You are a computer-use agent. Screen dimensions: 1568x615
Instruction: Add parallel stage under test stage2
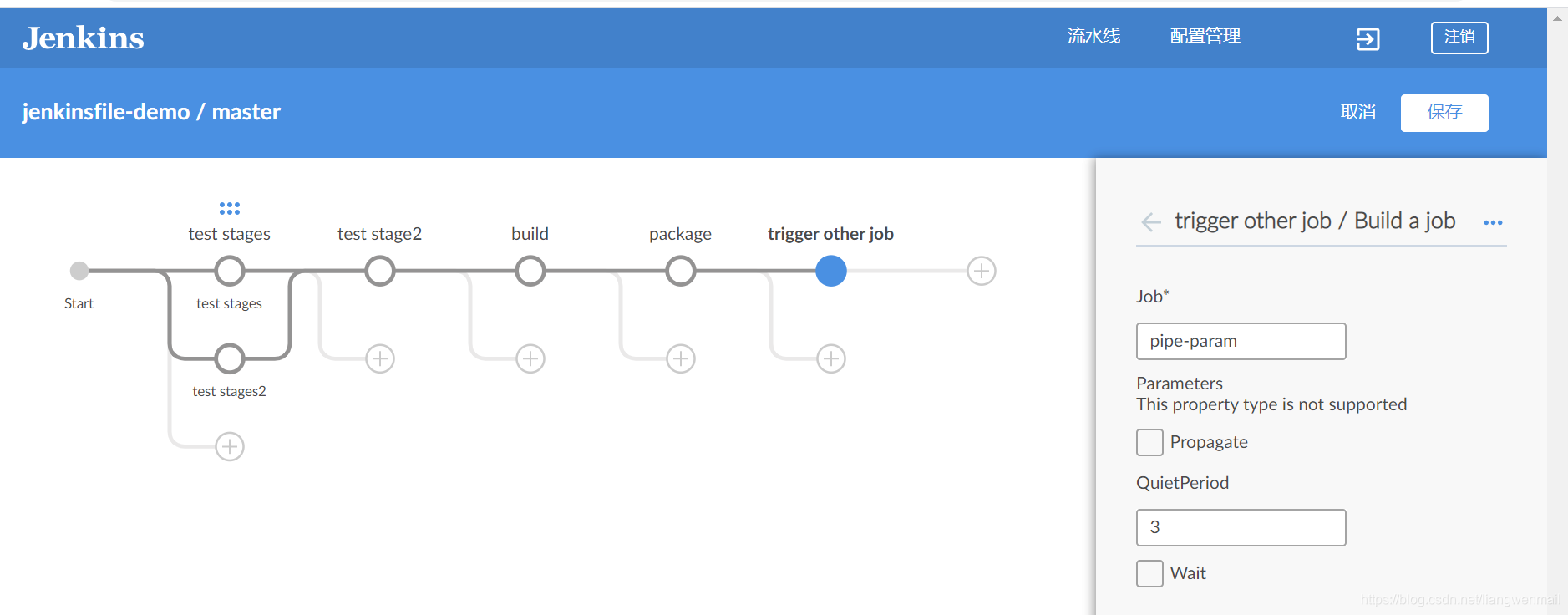click(x=380, y=358)
